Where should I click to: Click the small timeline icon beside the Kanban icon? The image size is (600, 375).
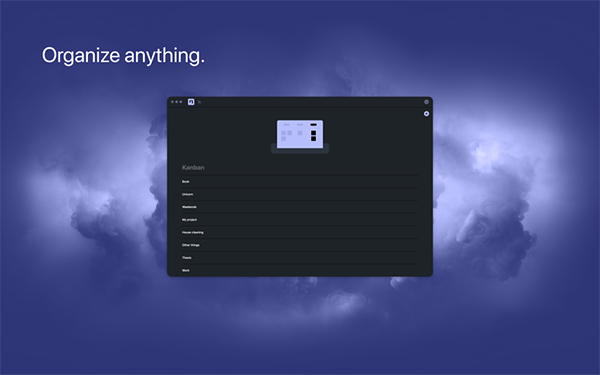[199, 102]
